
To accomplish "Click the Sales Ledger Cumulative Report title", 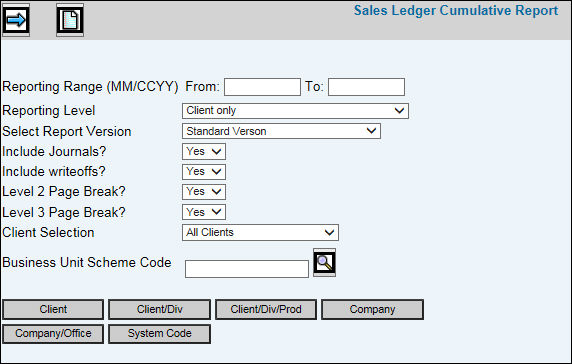I will coord(456,11).
